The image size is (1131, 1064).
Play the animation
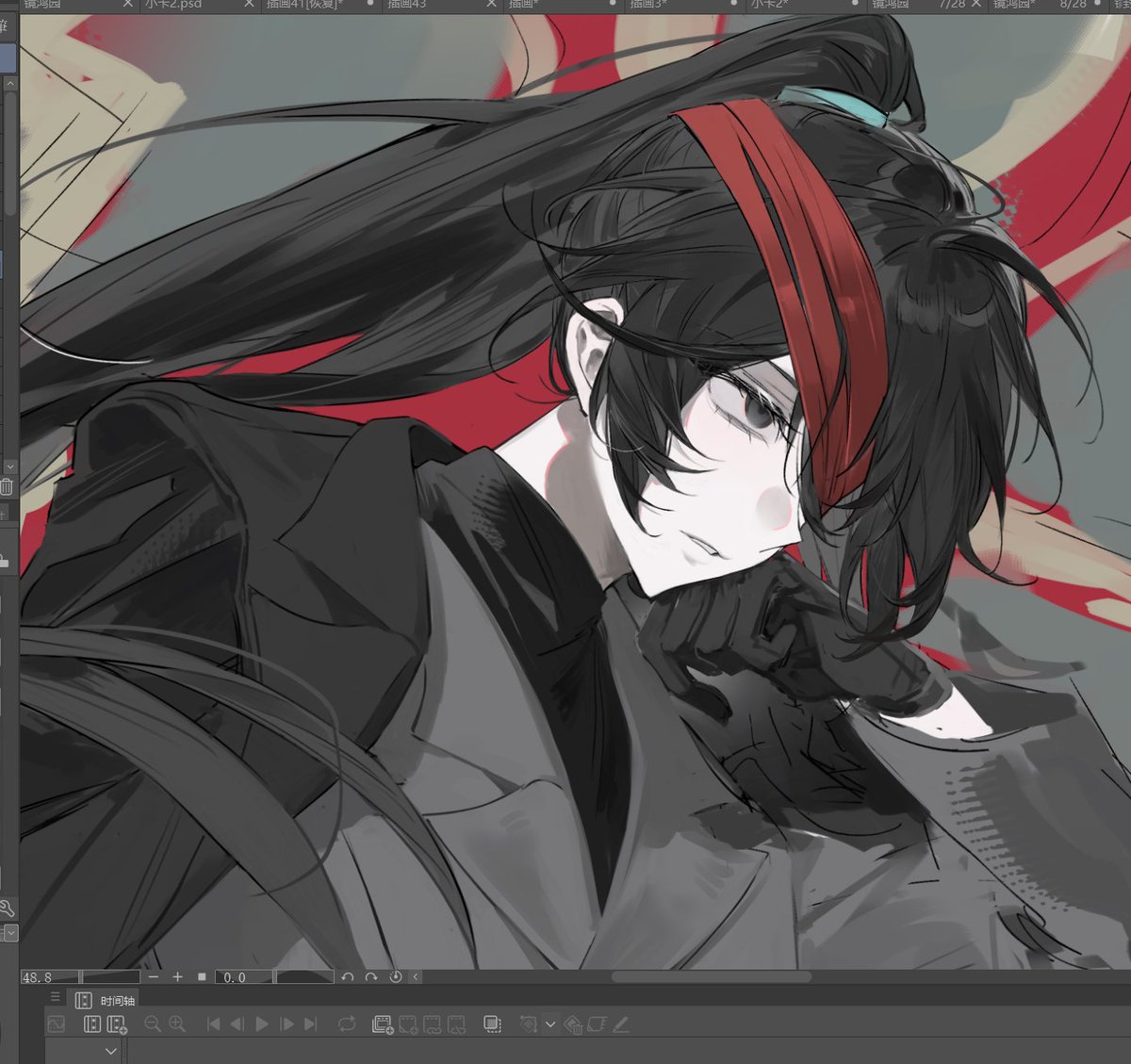[x=262, y=1023]
